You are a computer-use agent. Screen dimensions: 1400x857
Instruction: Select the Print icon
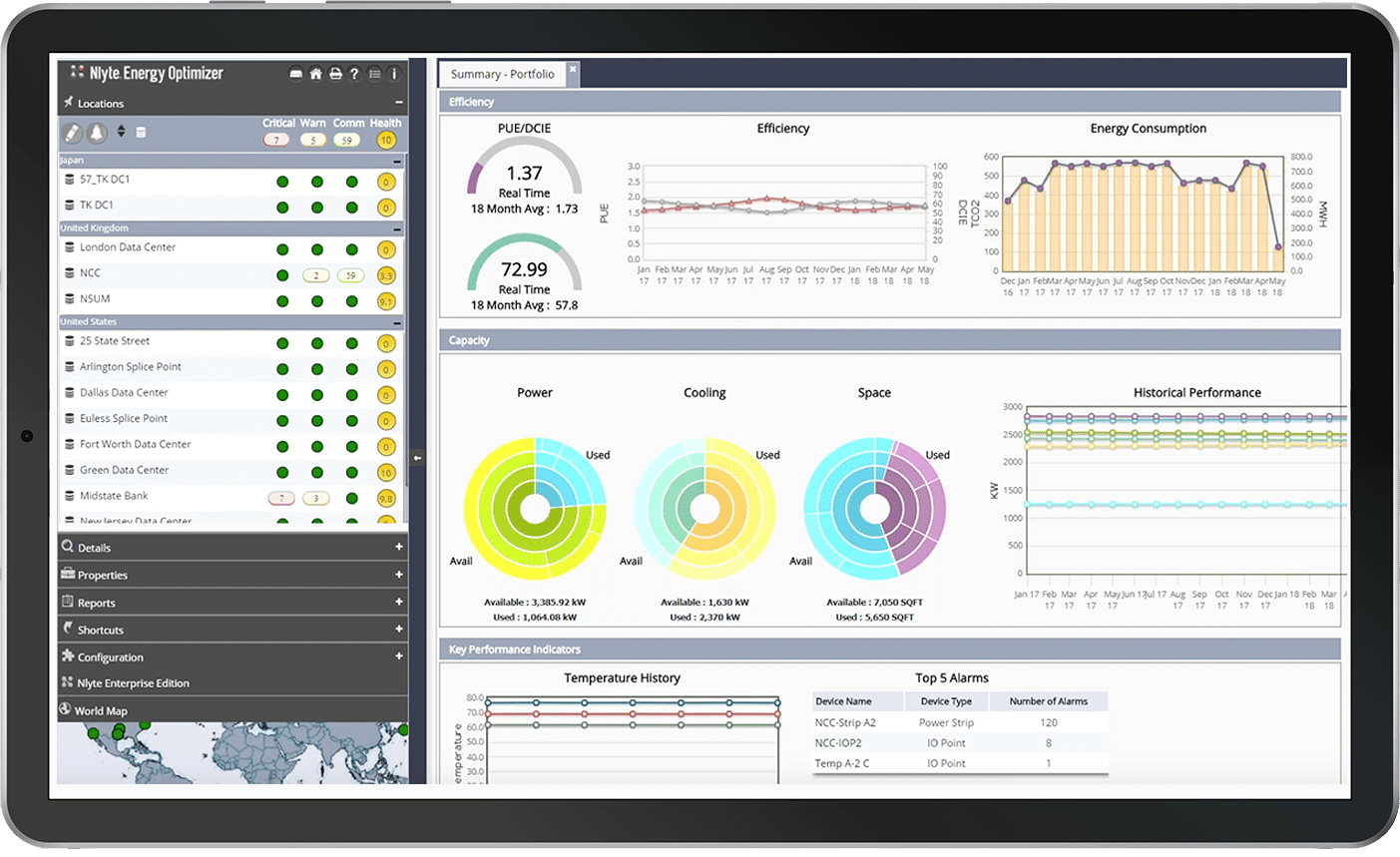[x=335, y=73]
